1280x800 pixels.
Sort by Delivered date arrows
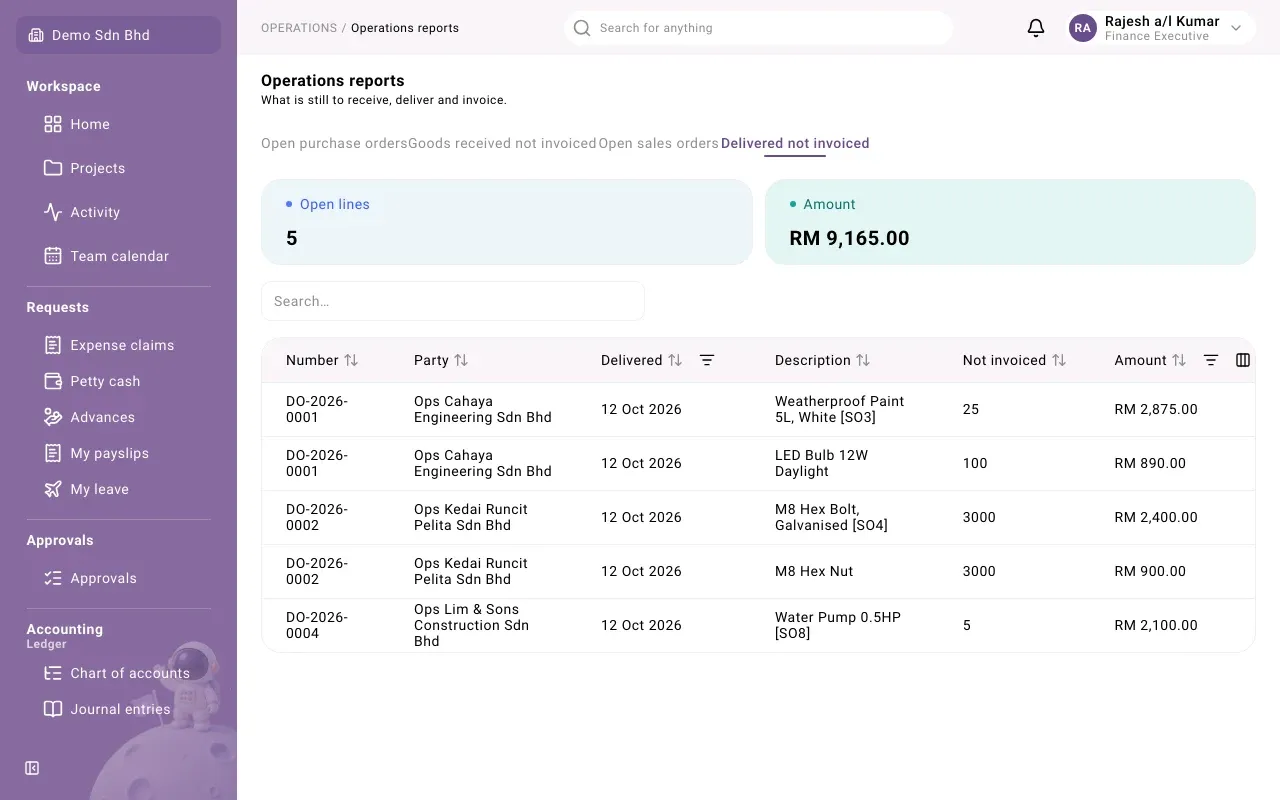point(675,360)
